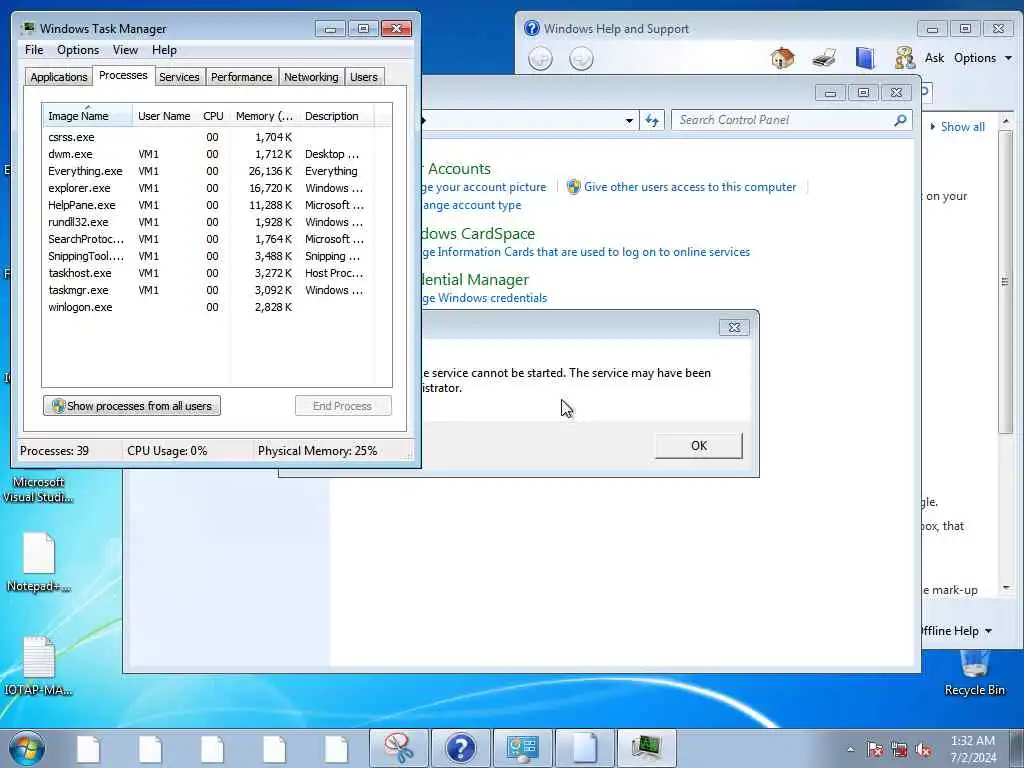The height and width of the screenshot is (768, 1024).
Task: Select the HelpPane.exe process row
Action: click(208, 205)
